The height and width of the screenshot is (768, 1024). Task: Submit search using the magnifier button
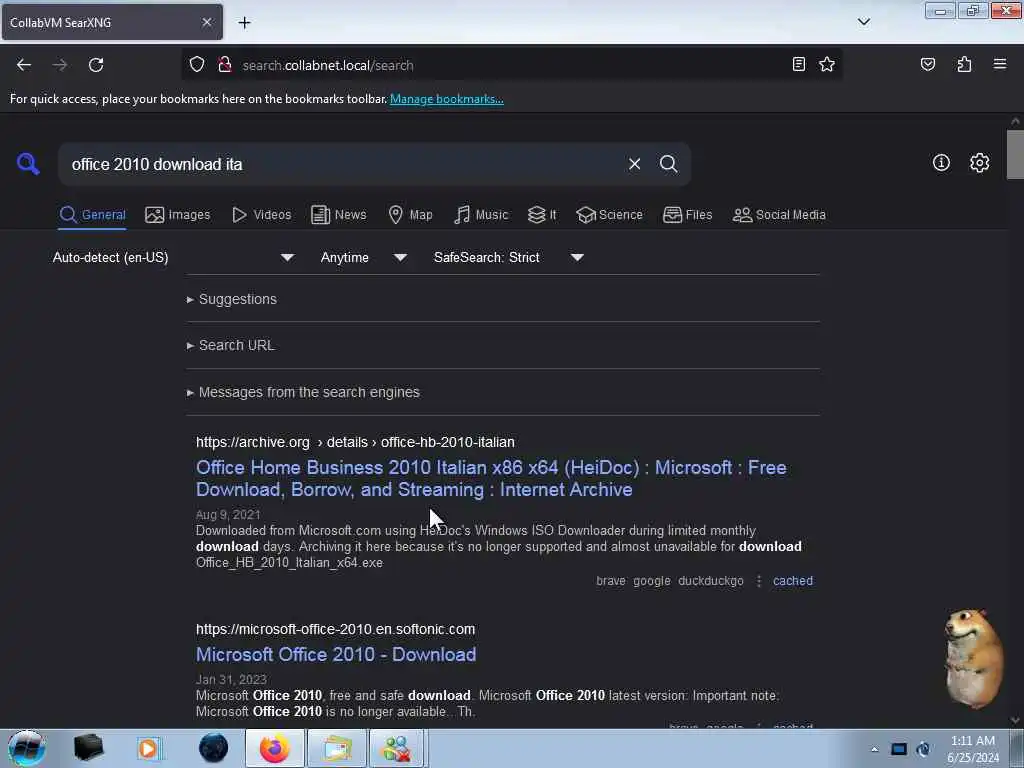tap(668, 164)
